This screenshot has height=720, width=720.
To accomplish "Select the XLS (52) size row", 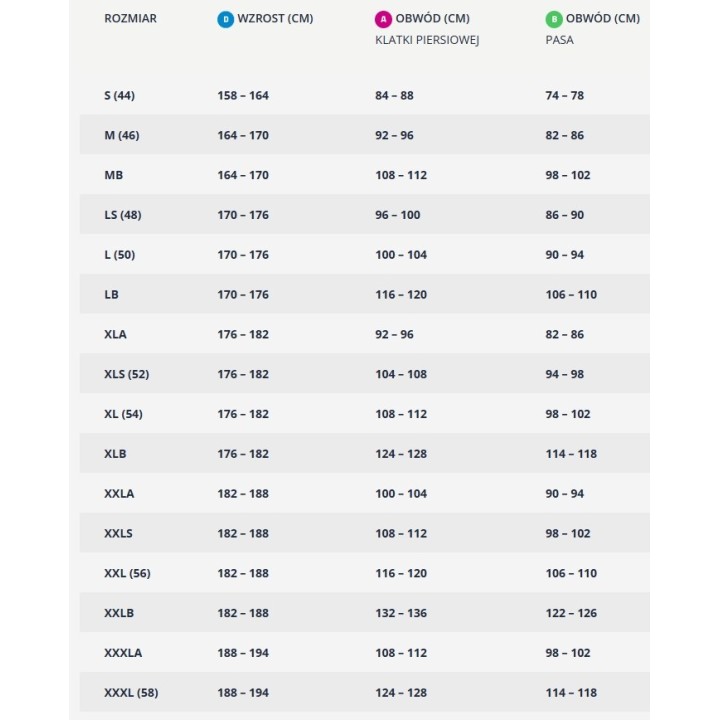I will click(365, 374).
